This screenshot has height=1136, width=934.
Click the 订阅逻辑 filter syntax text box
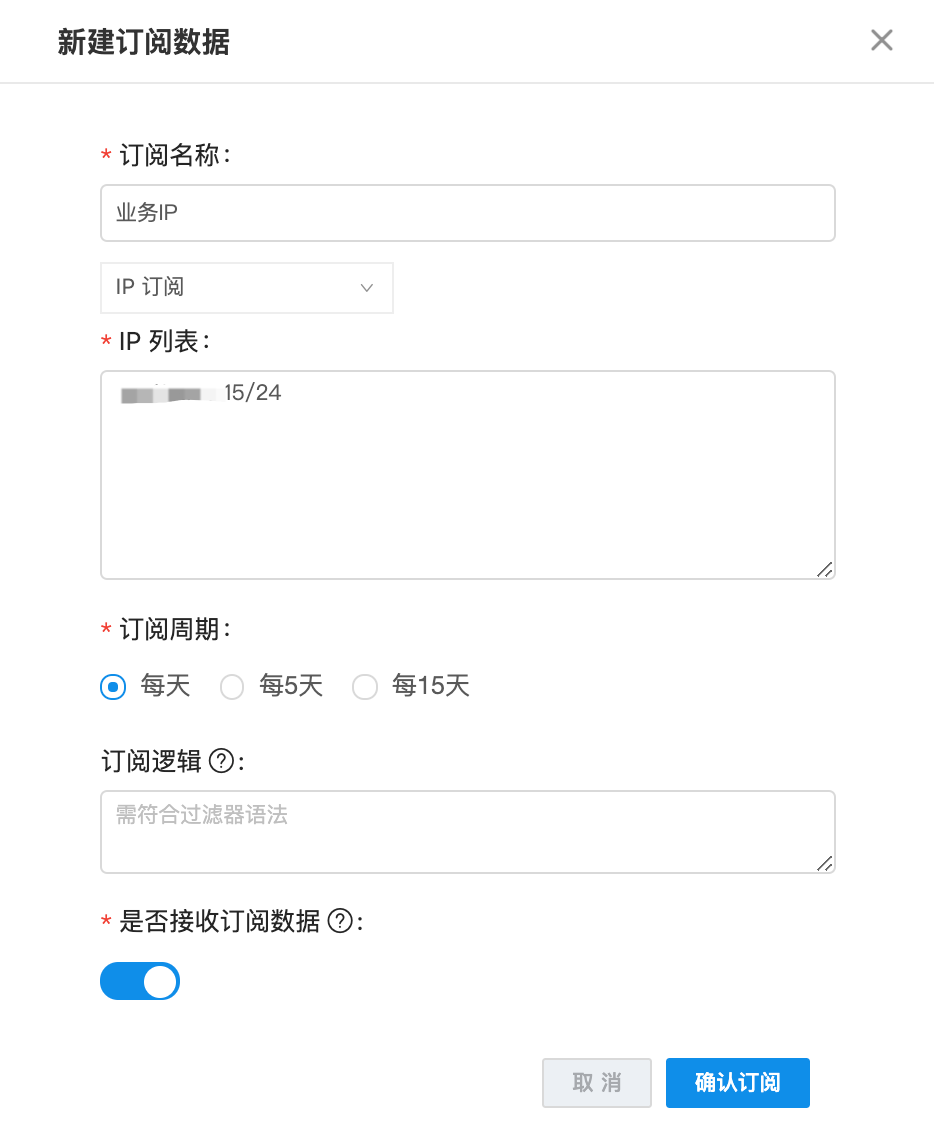pyautogui.click(x=467, y=832)
